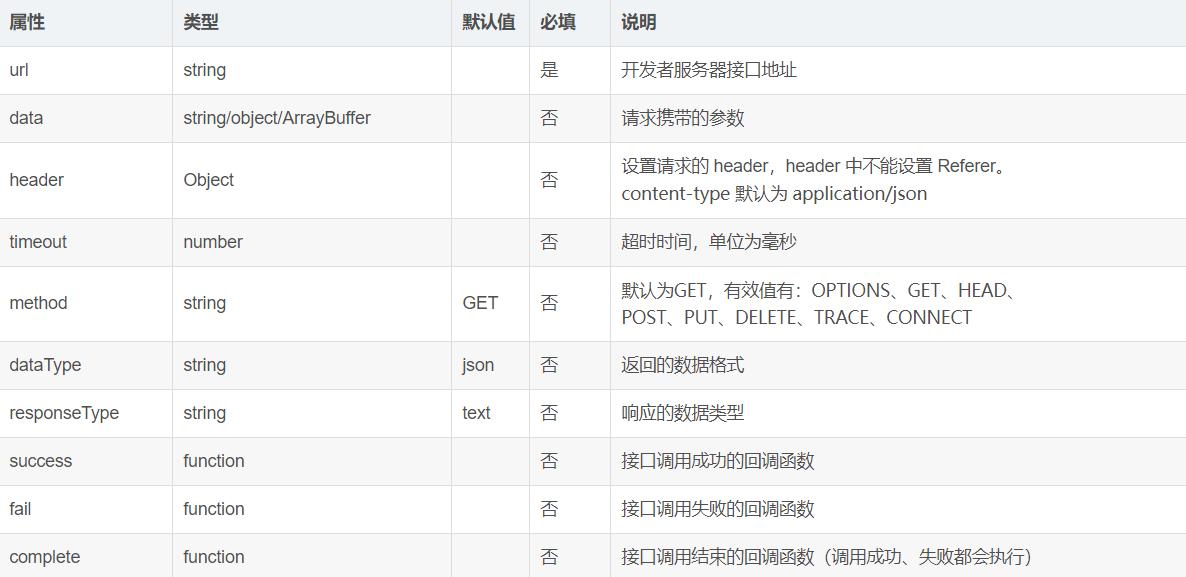Select the method property name
This screenshot has height=577, width=1186.
38,303
